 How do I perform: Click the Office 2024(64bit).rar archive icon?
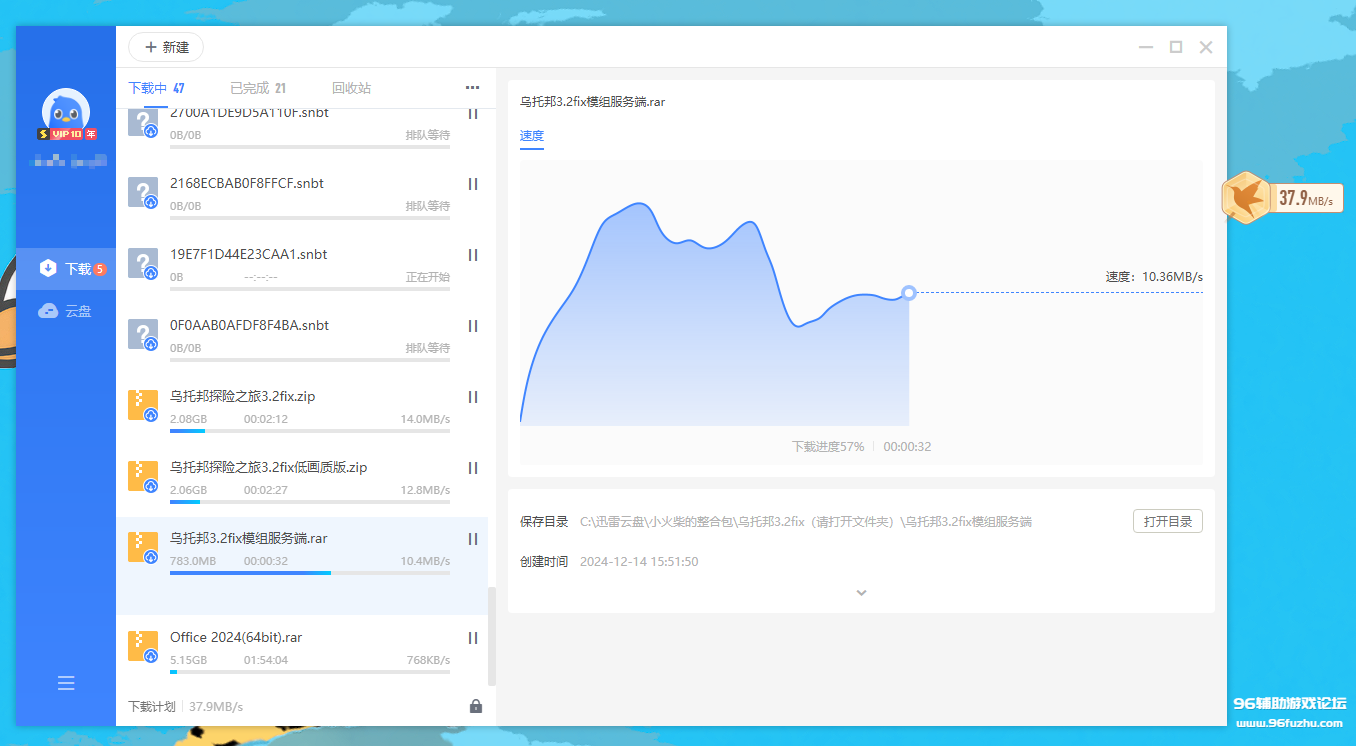[x=143, y=647]
